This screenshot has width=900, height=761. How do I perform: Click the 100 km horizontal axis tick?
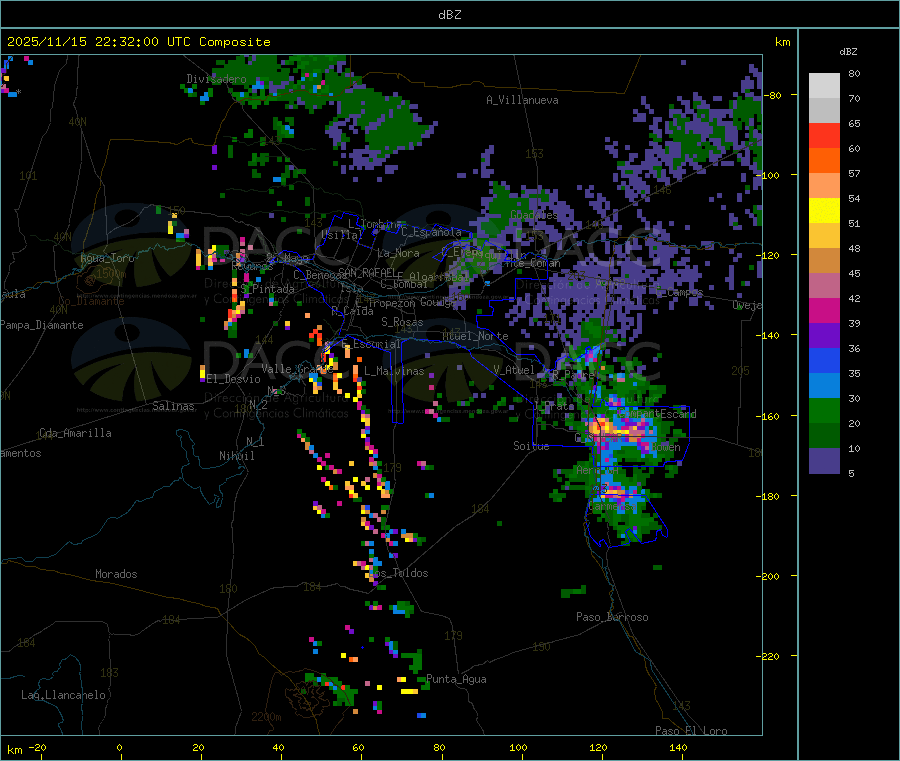(518, 748)
